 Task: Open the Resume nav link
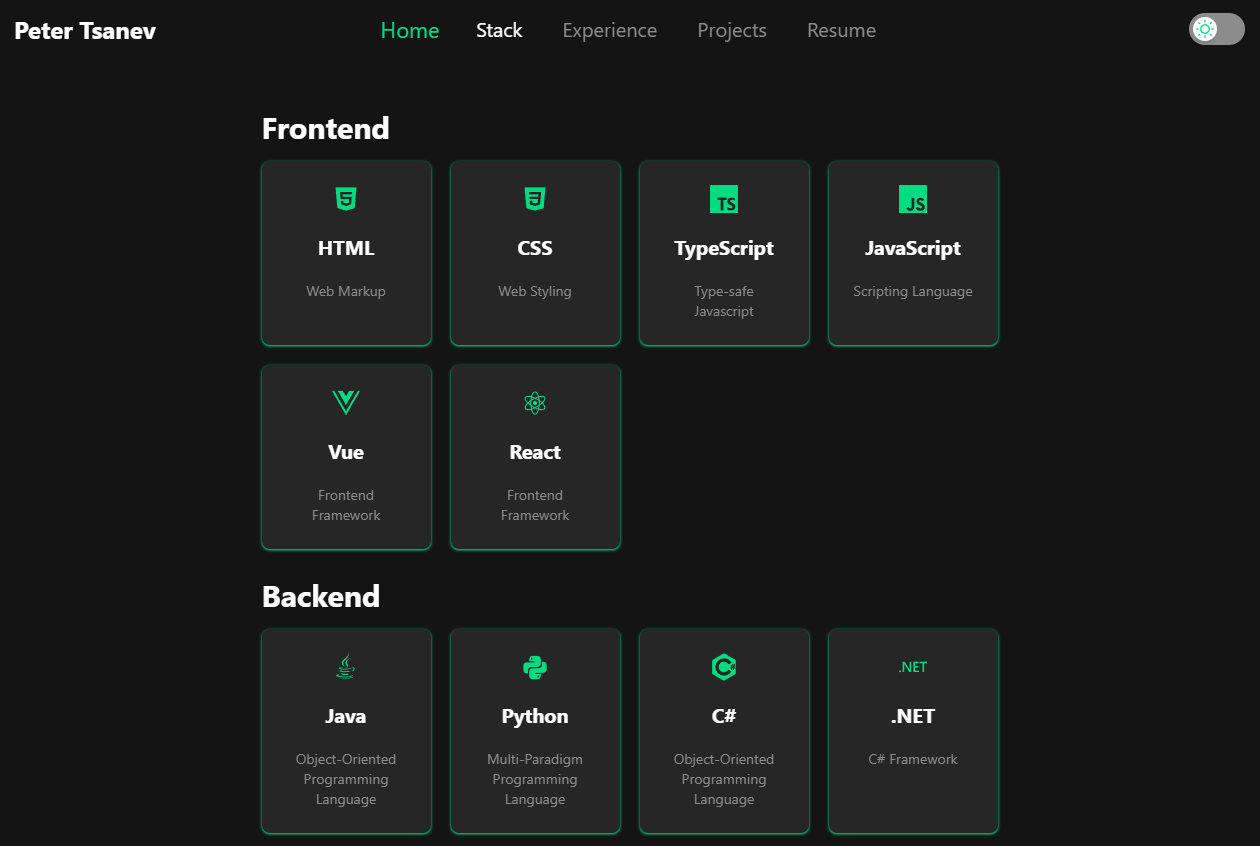click(x=841, y=30)
